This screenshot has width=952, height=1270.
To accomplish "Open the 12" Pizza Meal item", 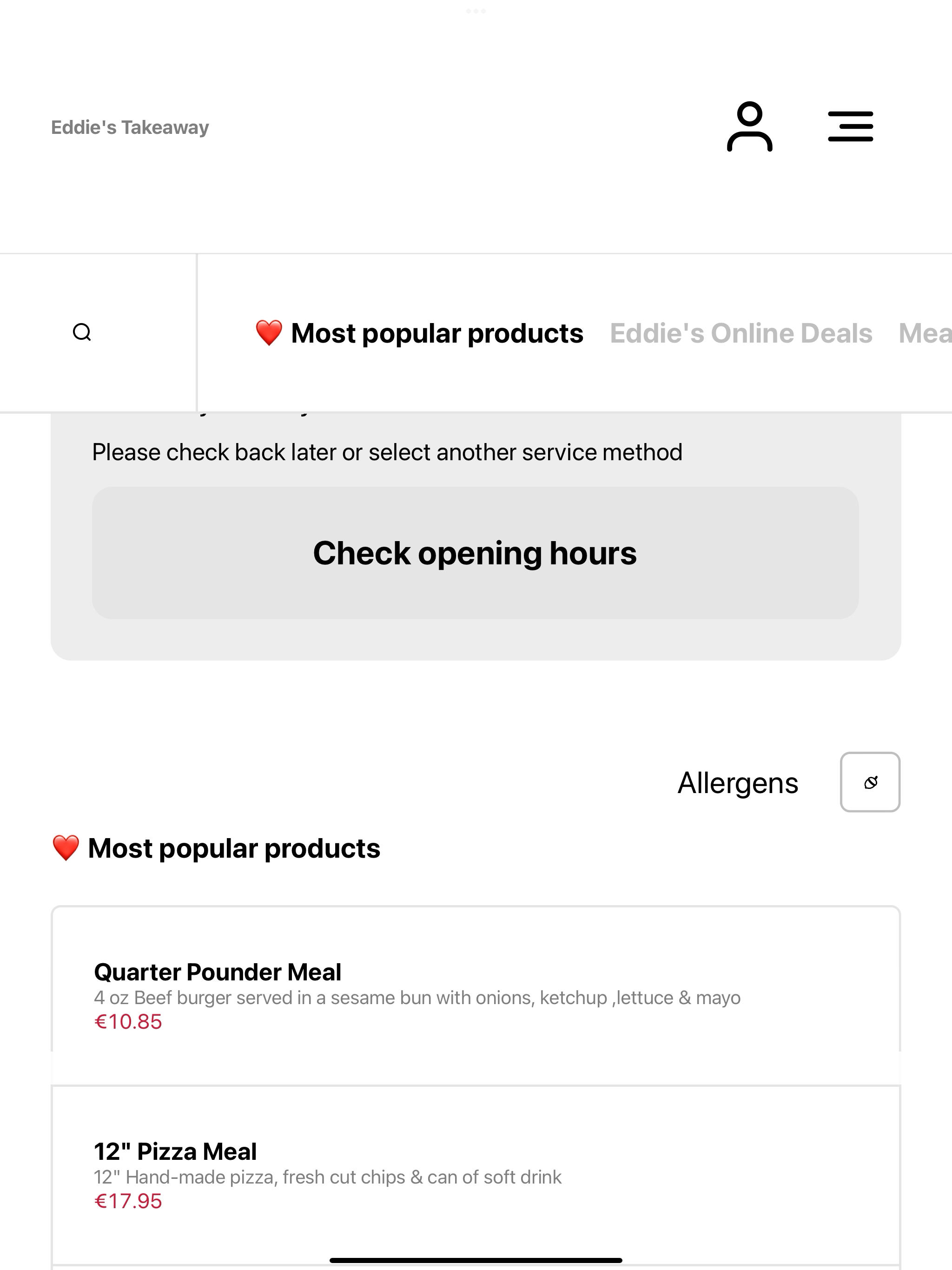I will (476, 1175).
